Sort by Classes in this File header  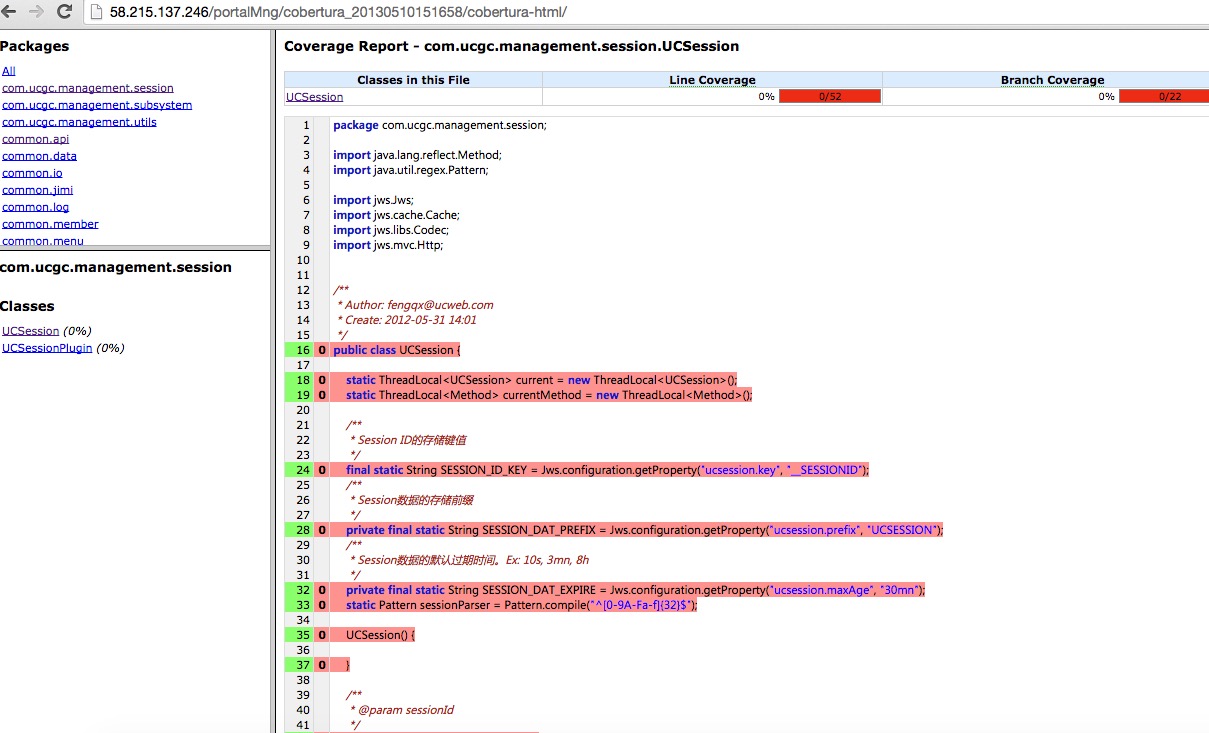point(413,80)
